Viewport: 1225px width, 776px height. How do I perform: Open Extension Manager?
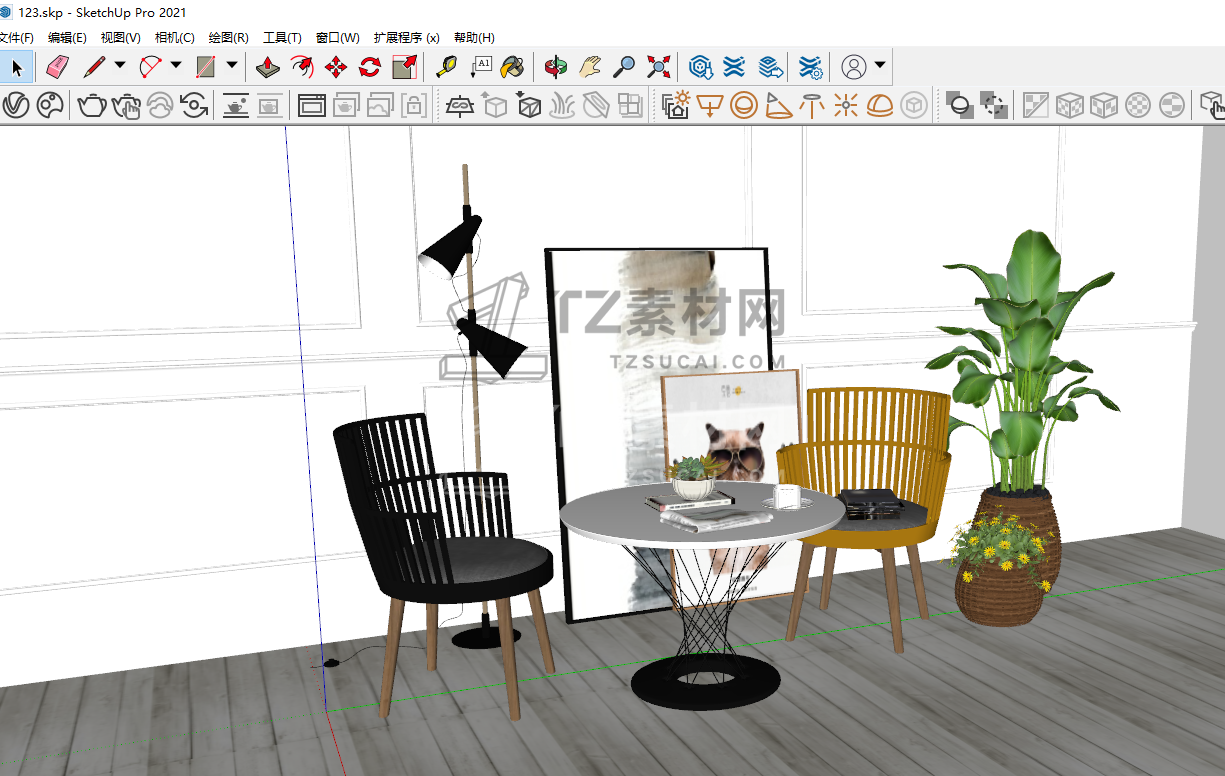(x=811, y=67)
